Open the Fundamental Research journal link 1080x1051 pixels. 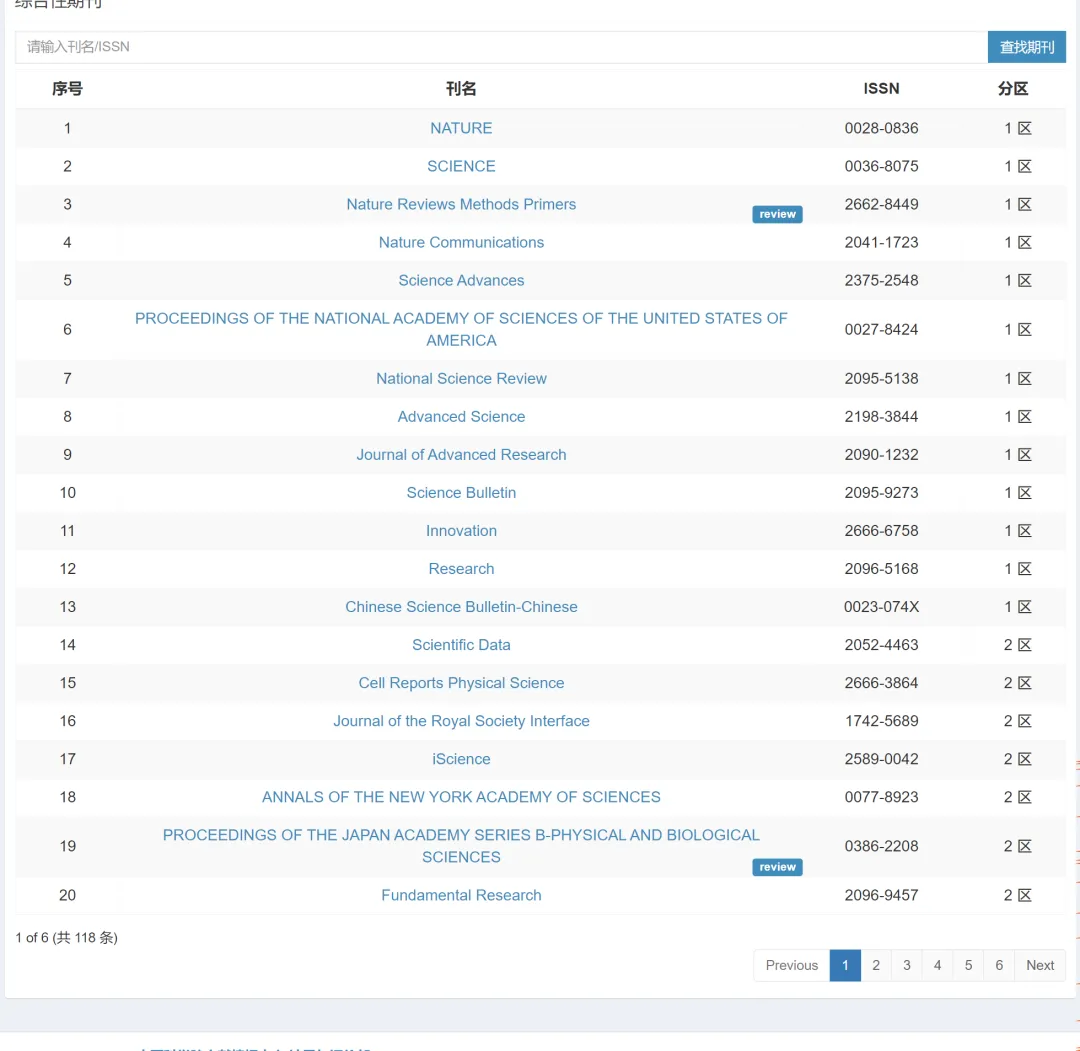pyautogui.click(x=461, y=895)
